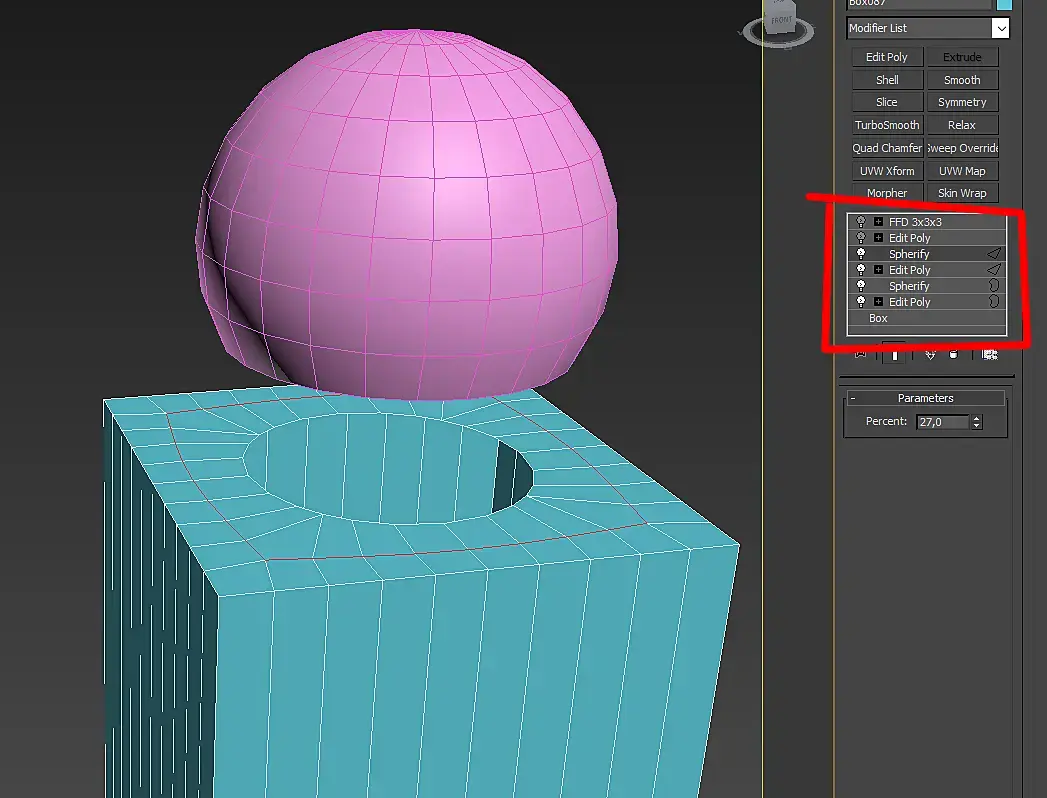Click the Percent value field

(941, 422)
